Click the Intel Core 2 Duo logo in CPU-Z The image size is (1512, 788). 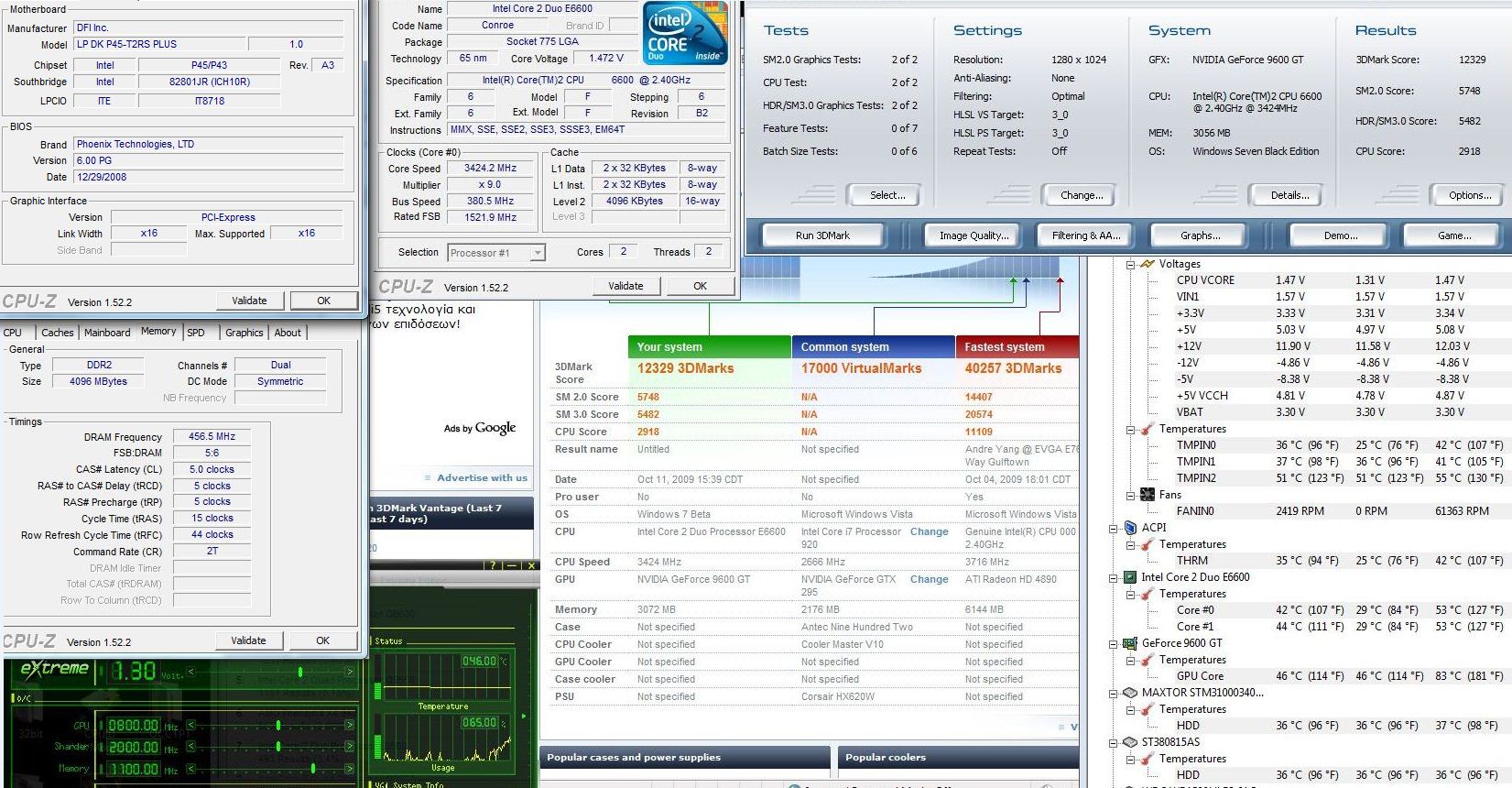click(x=686, y=33)
